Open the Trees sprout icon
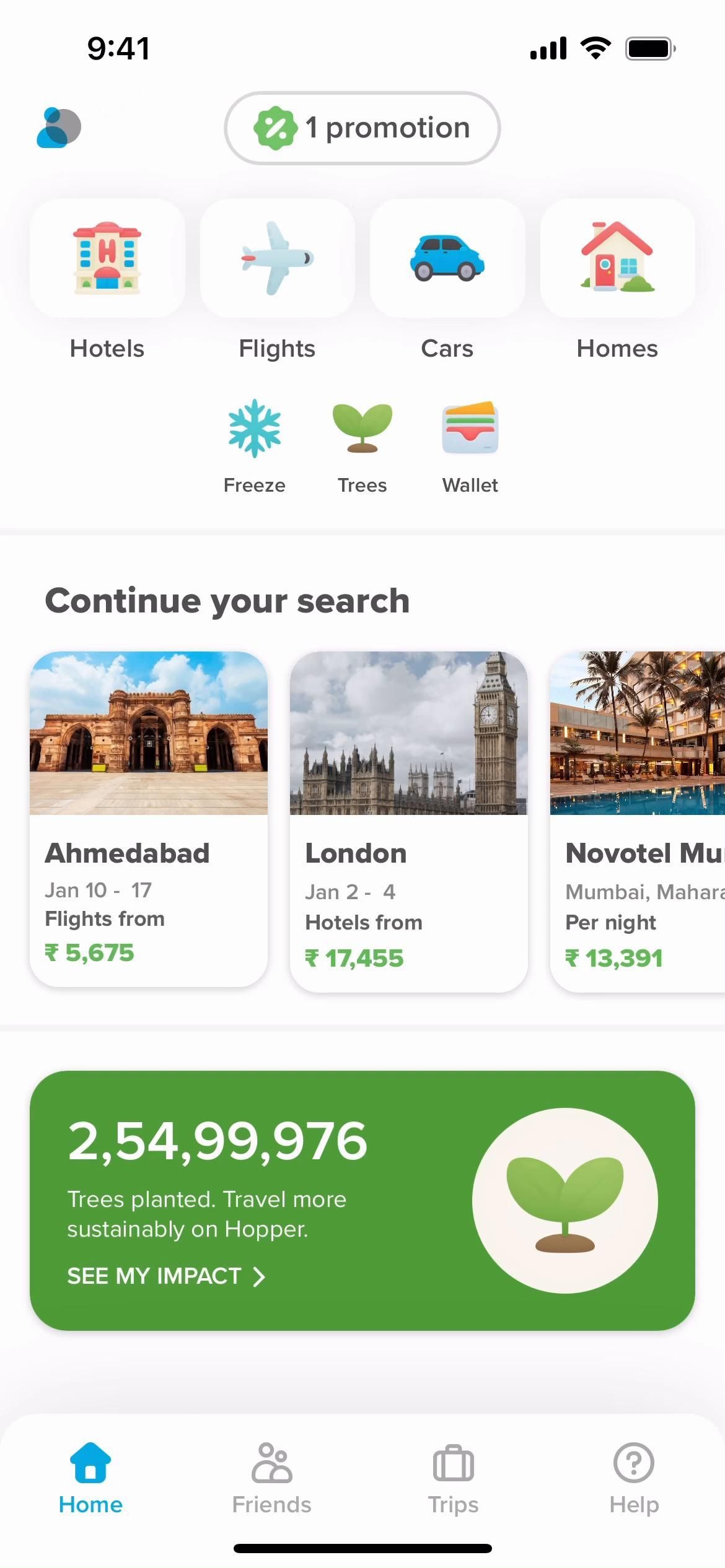 click(362, 429)
